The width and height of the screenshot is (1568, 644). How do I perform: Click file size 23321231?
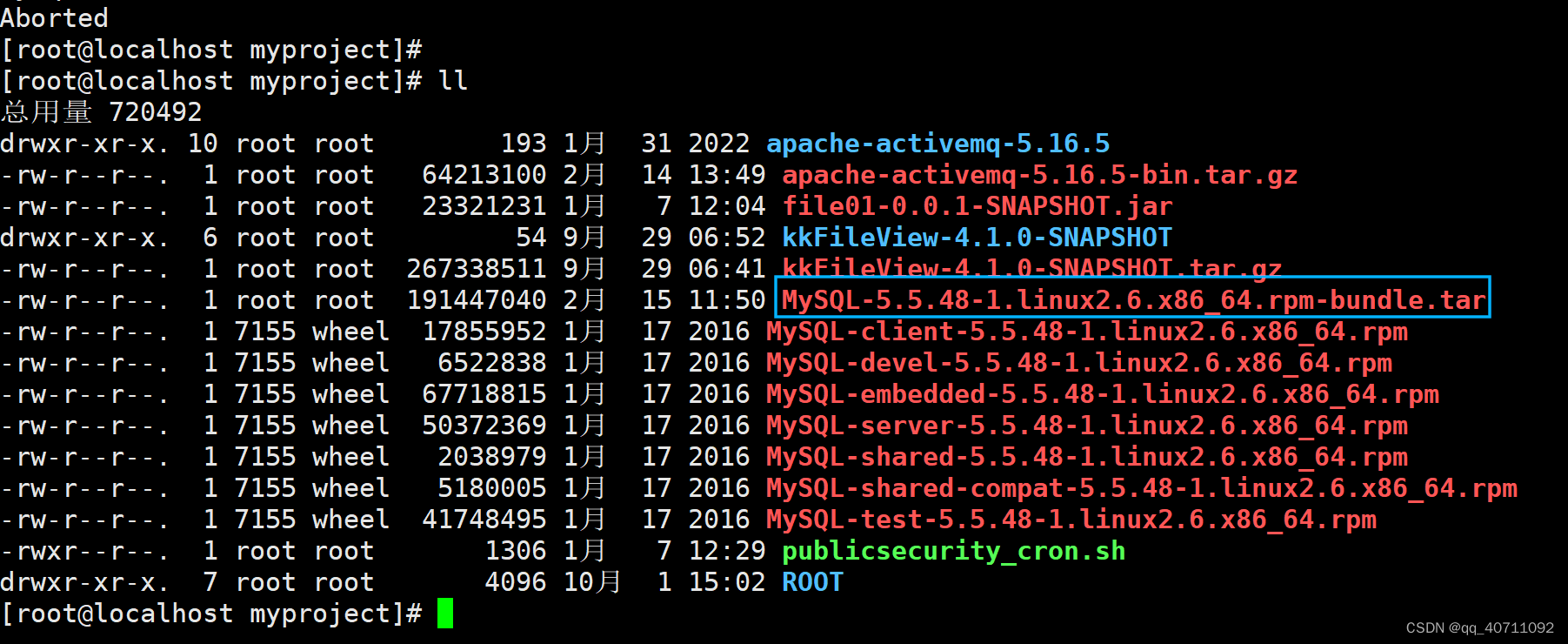[484, 206]
